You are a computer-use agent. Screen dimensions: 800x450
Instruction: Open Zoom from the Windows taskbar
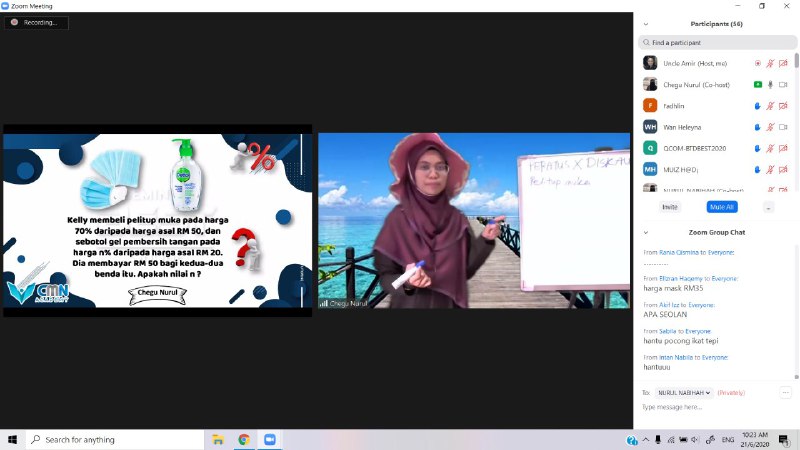[269, 439]
